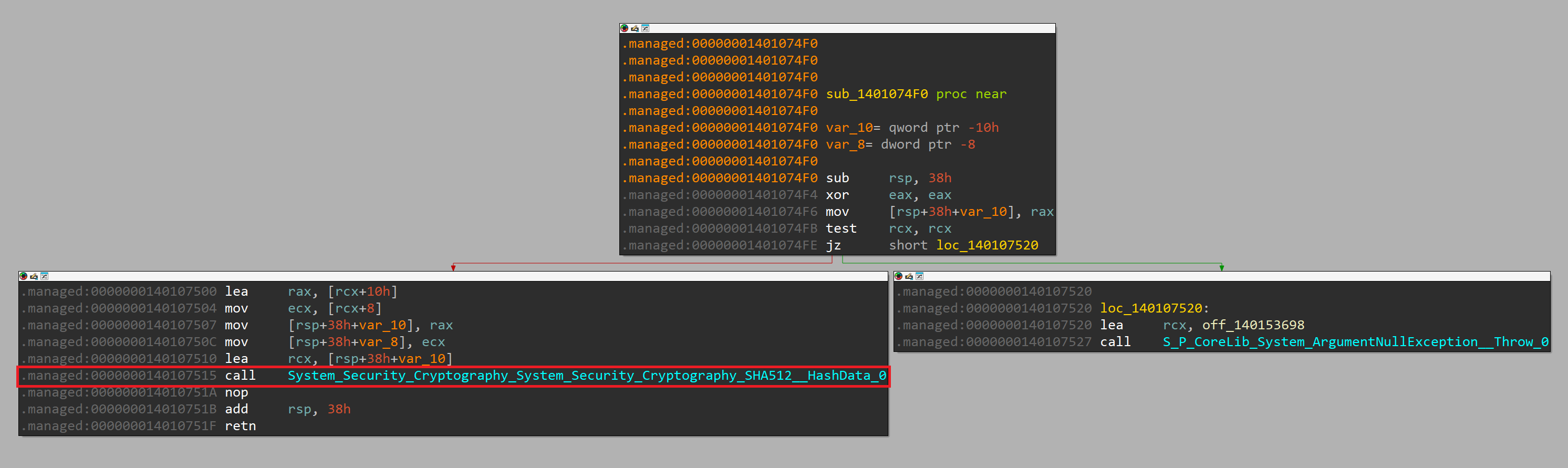The width and height of the screenshot is (1568, 468).
Task: Click the 38h operand in sub rsp line
Action: (940, 178)
